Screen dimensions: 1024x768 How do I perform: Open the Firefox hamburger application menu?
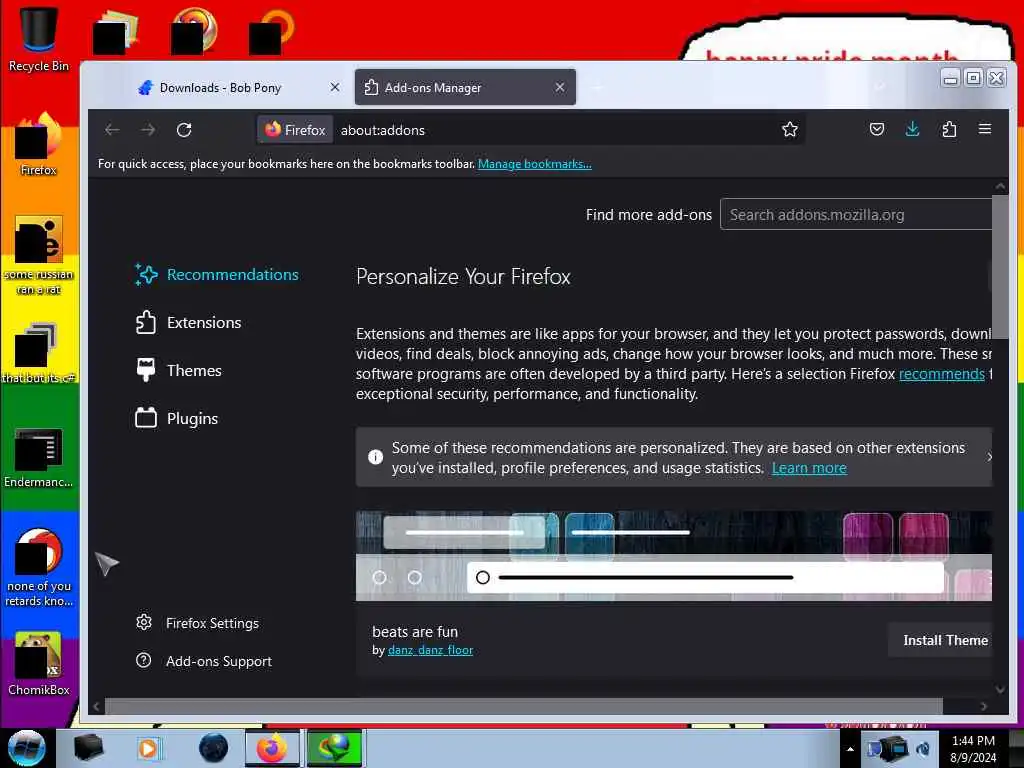[x=985, y=129]
